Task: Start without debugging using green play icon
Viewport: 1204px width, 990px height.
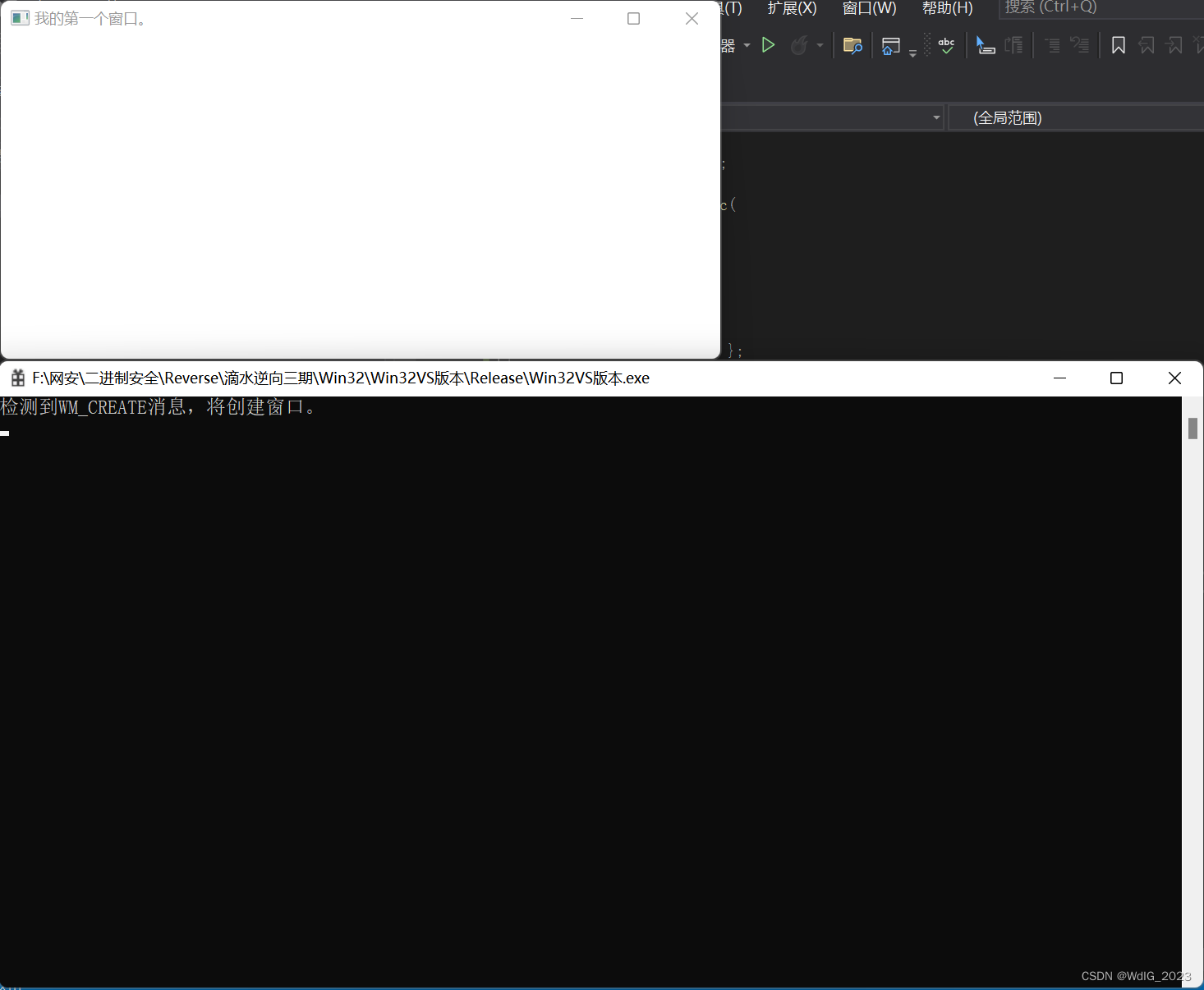Action: [768, 45]
